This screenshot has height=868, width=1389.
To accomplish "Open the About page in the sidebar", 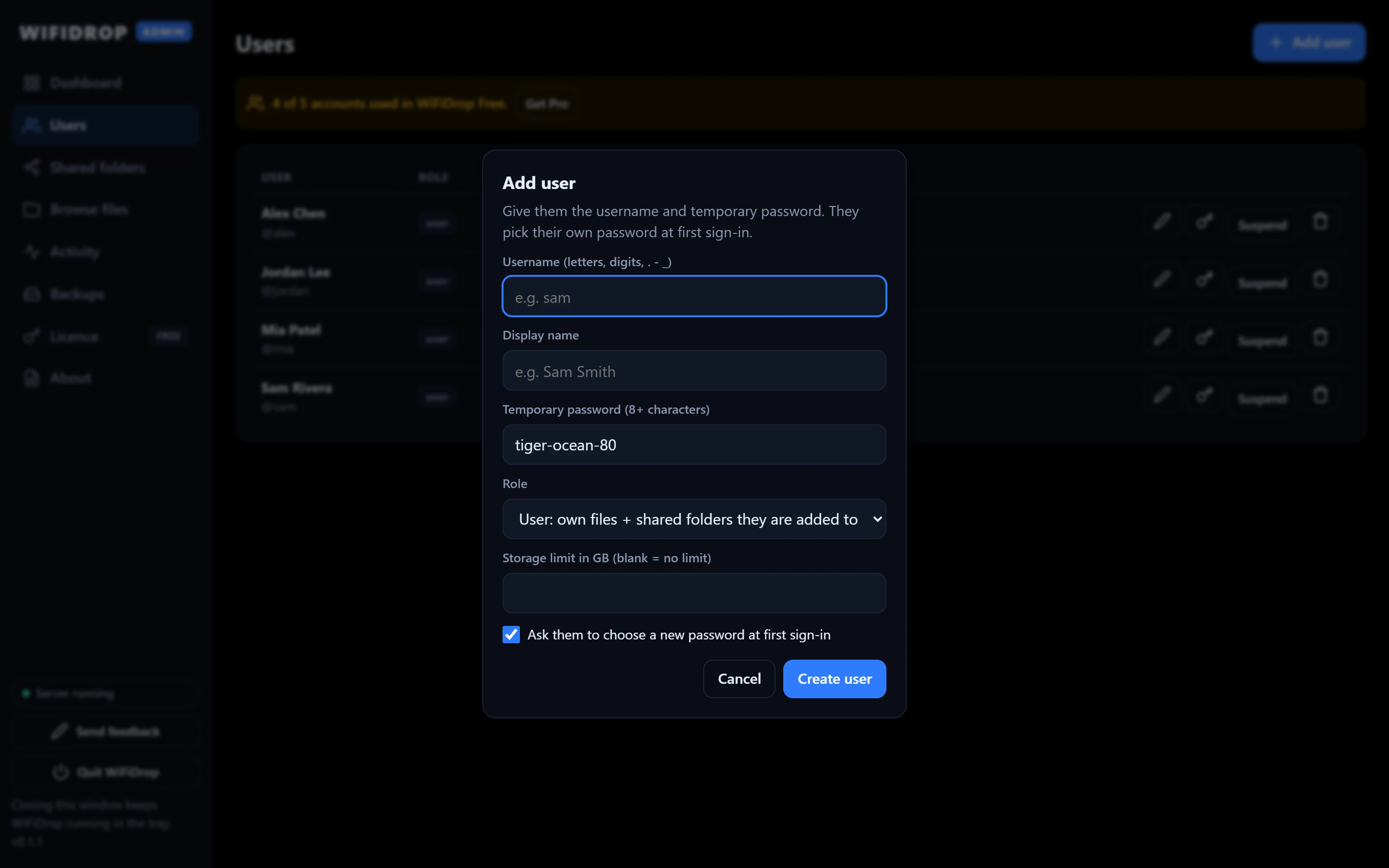I will pyautogui.click(x=106, y=379).
